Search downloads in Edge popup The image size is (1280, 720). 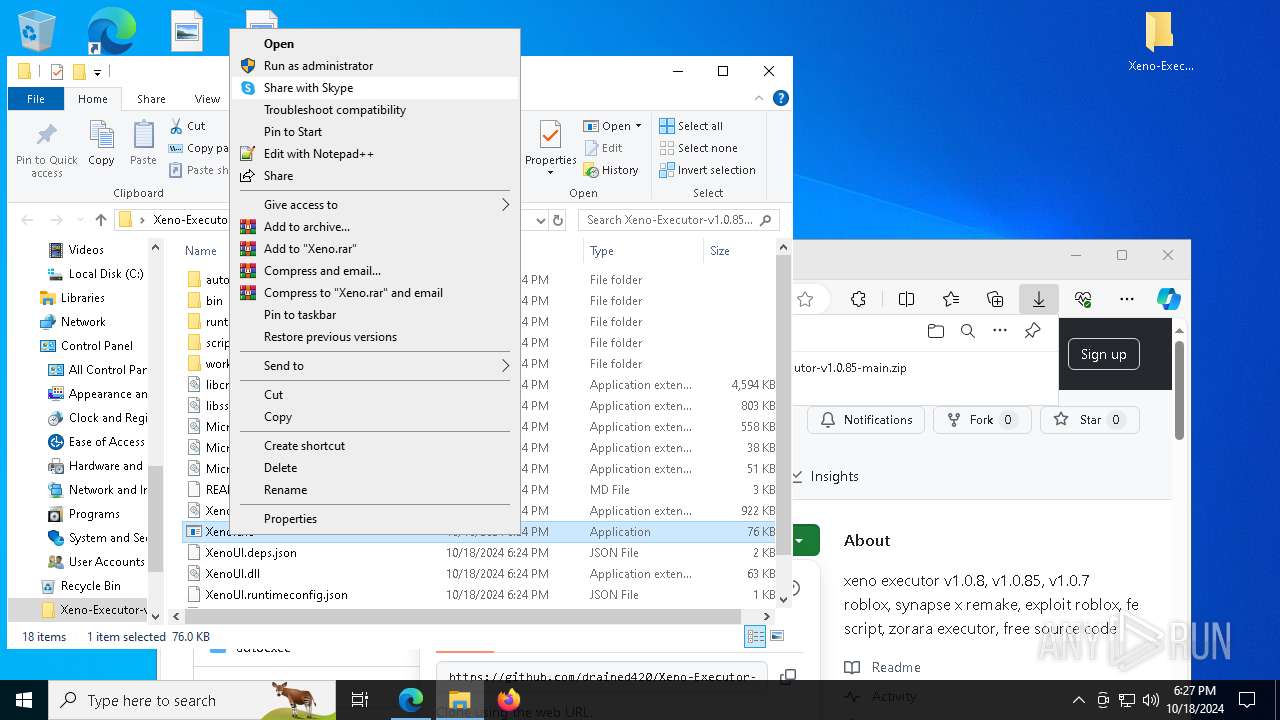(968, 331)
